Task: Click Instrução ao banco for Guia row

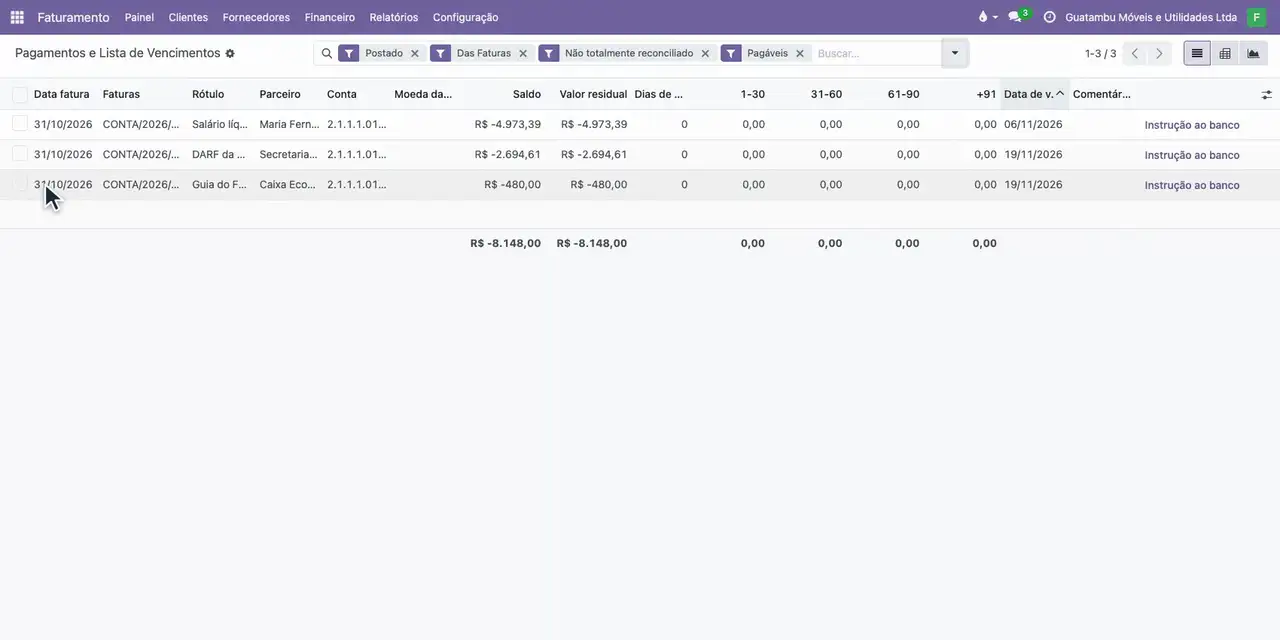Action: pos(1192,185)
